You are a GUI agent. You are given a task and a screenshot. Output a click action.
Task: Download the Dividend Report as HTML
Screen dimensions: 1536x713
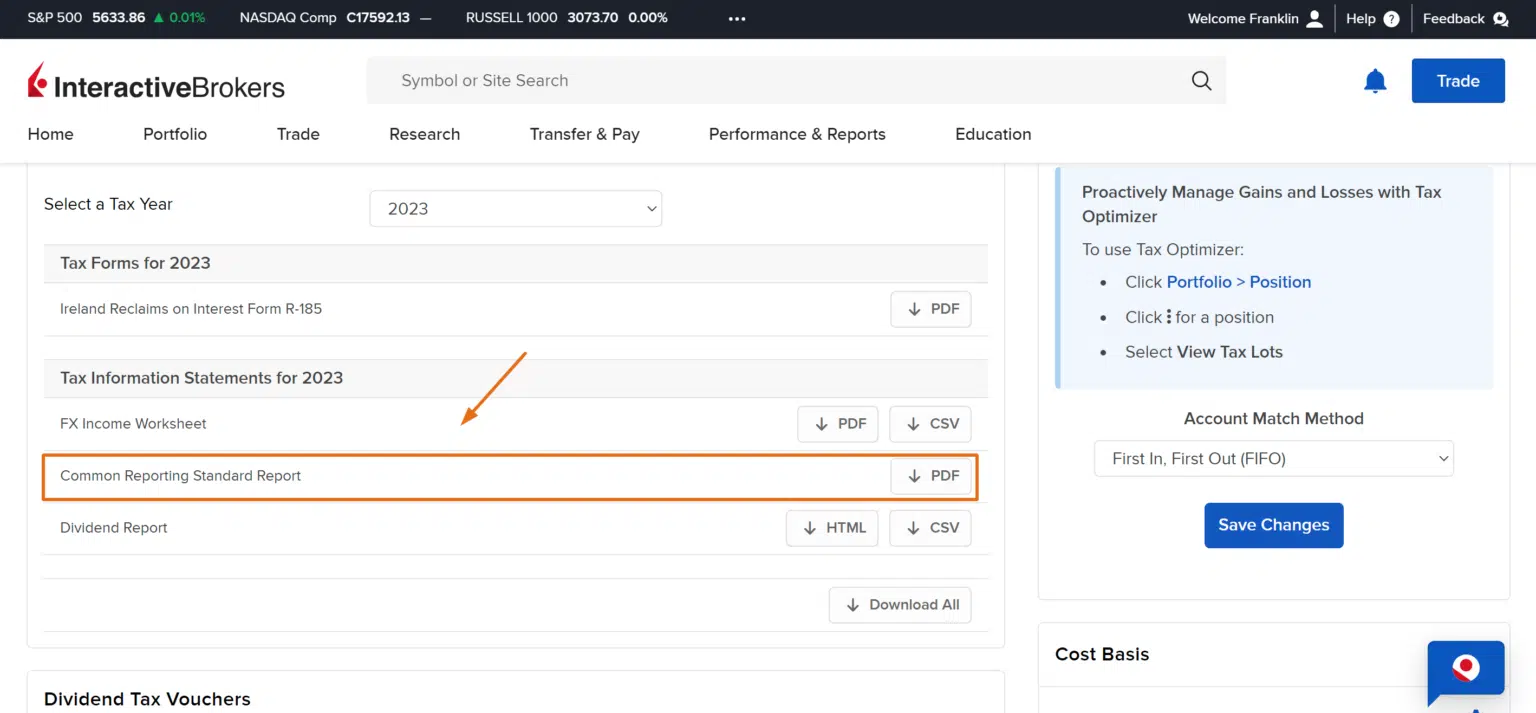(x=832, y=528)
